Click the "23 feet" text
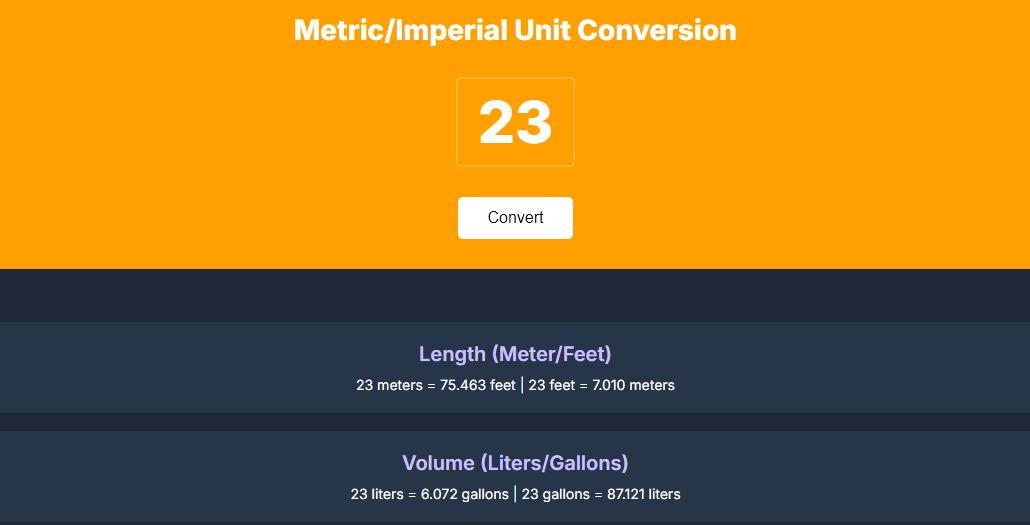1030x525 pixels. click(551, 385)
